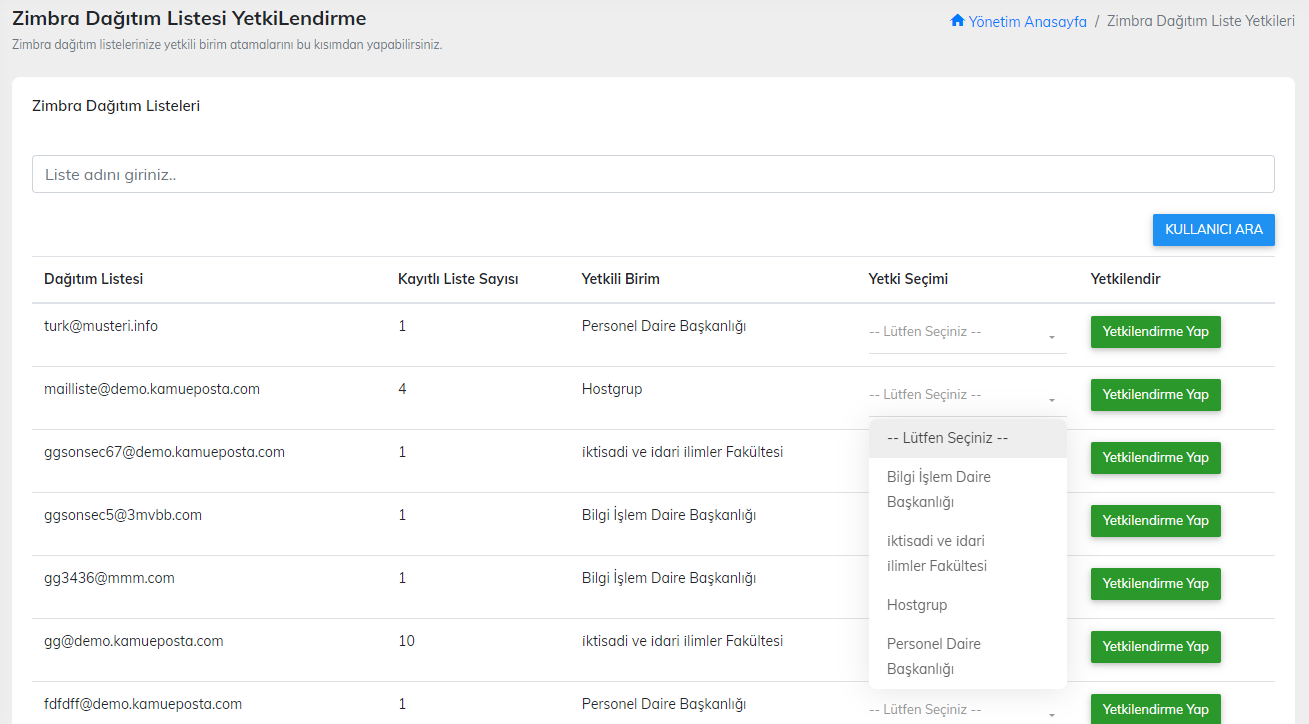Choose '-- Lütfen Seçiniz --' in the open list
This screenshot has height=724, width=1309.
coord(967,438)
